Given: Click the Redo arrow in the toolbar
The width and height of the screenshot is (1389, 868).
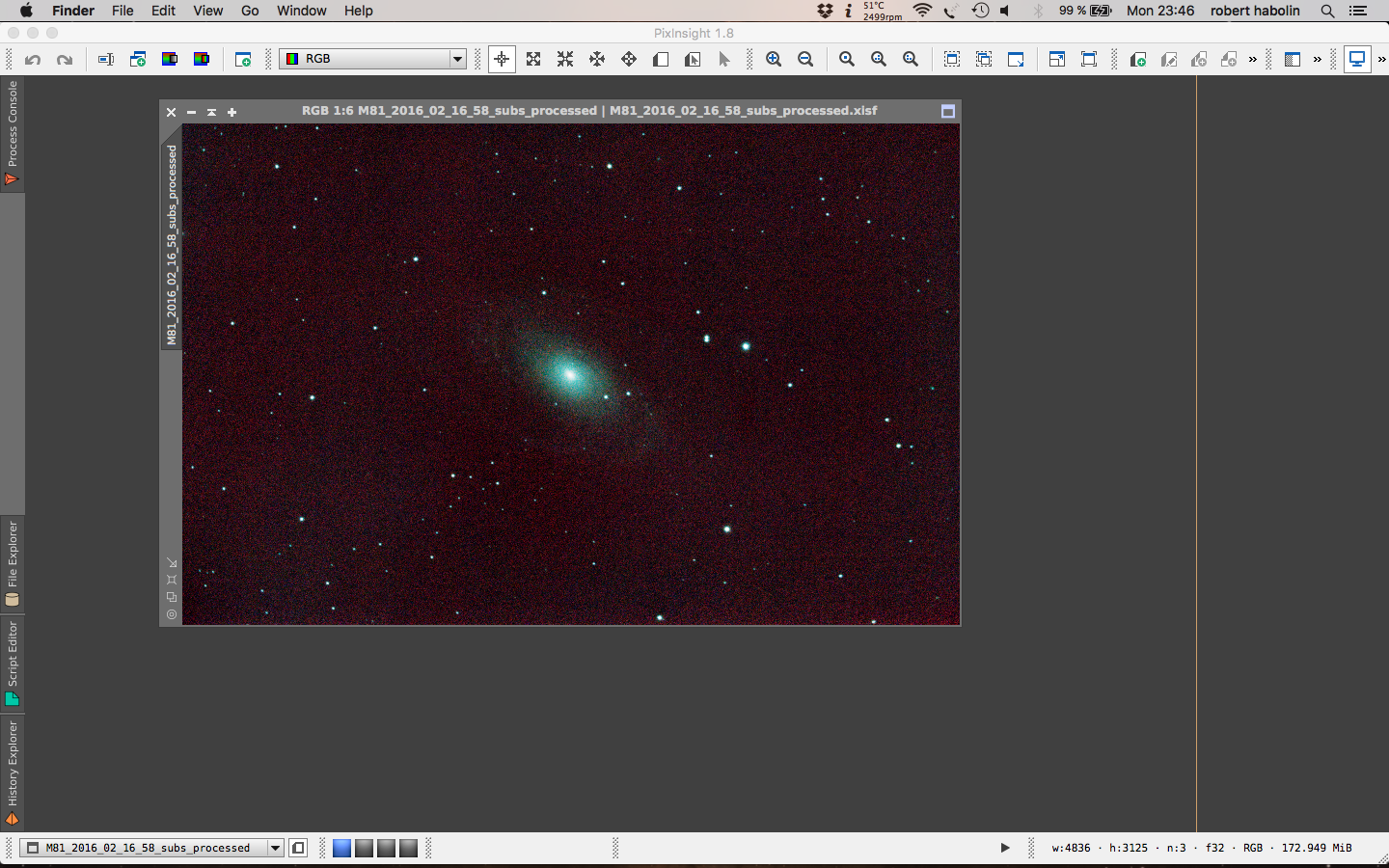Looking at the screenshot, I should coord(65,60).
